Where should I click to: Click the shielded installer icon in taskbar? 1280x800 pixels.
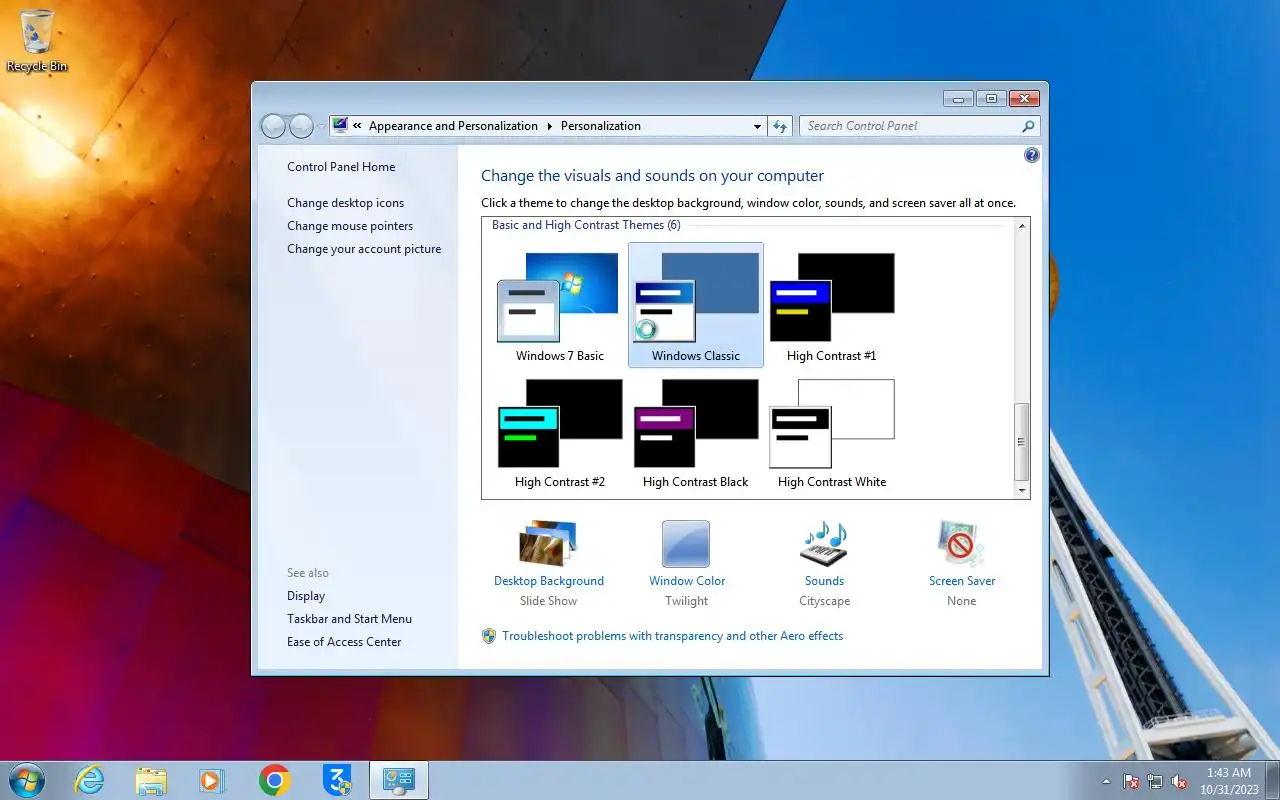[x=337, y=780]
